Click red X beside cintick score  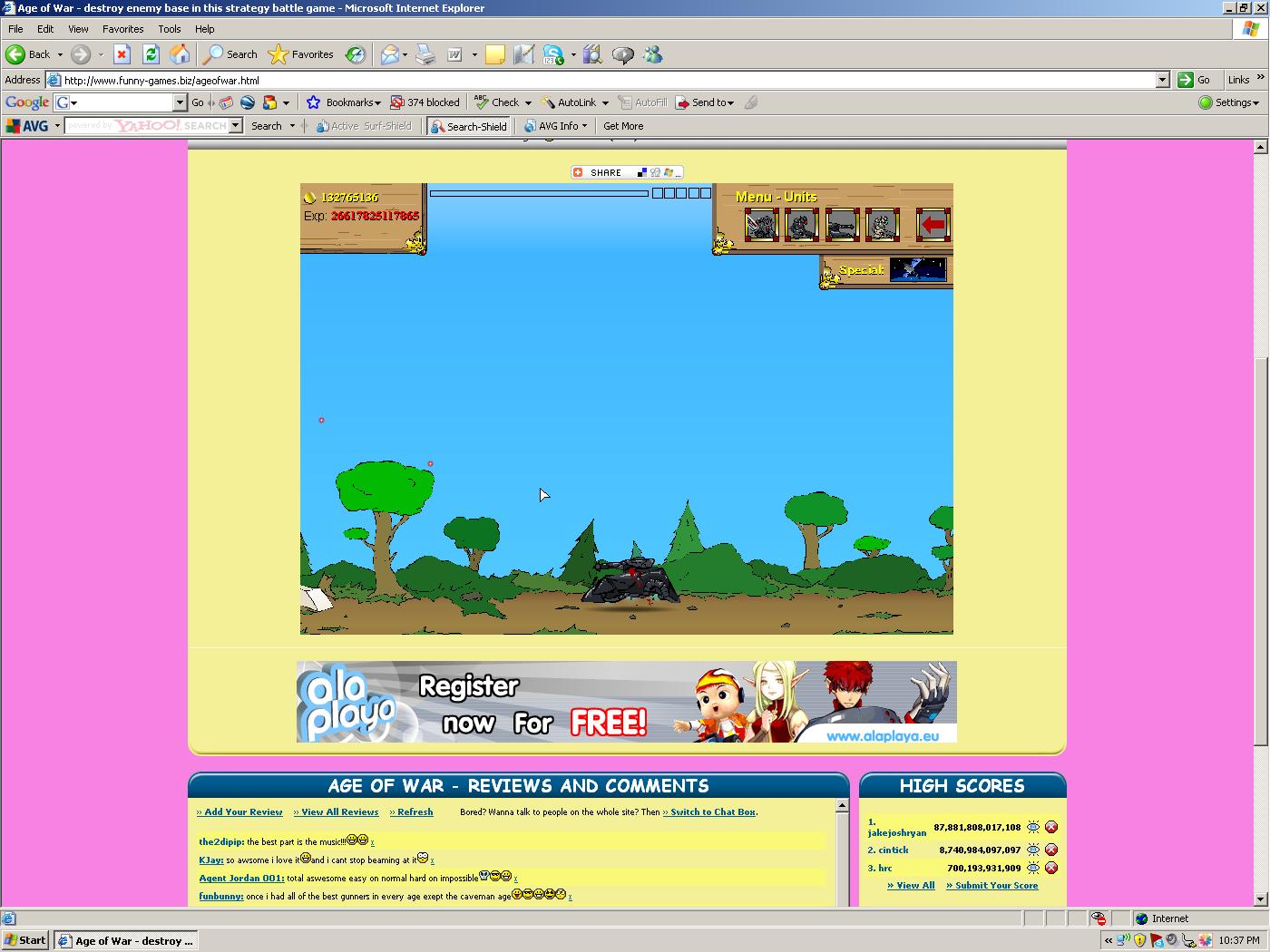(1051, 850)
